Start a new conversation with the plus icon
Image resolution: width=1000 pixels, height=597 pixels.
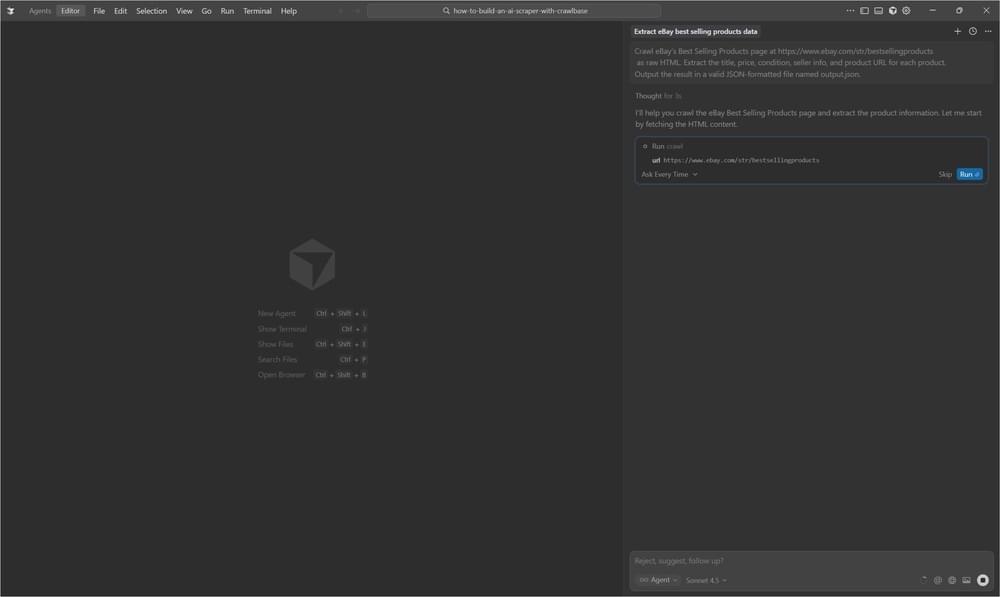958,31
